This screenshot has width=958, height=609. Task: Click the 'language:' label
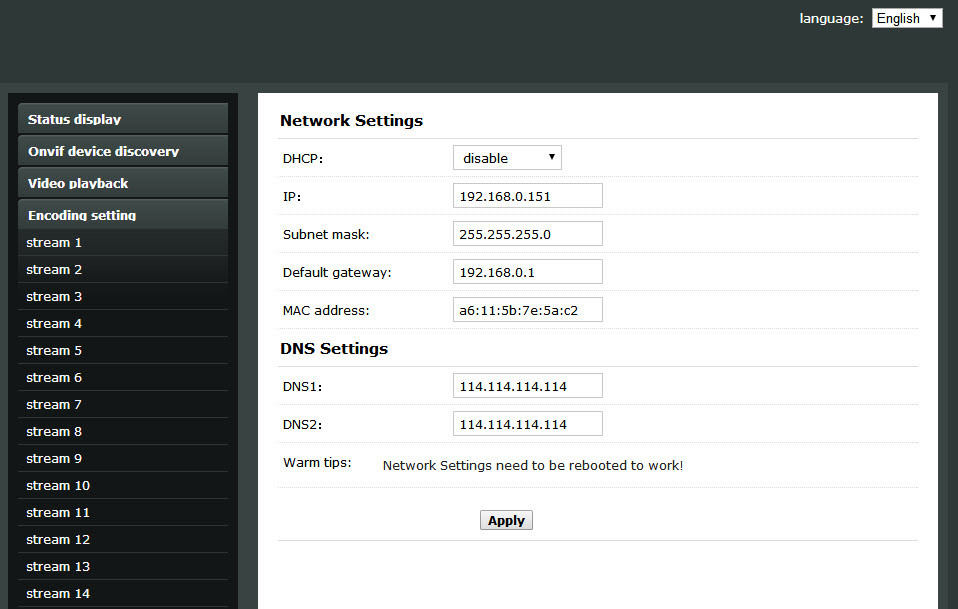832,19
